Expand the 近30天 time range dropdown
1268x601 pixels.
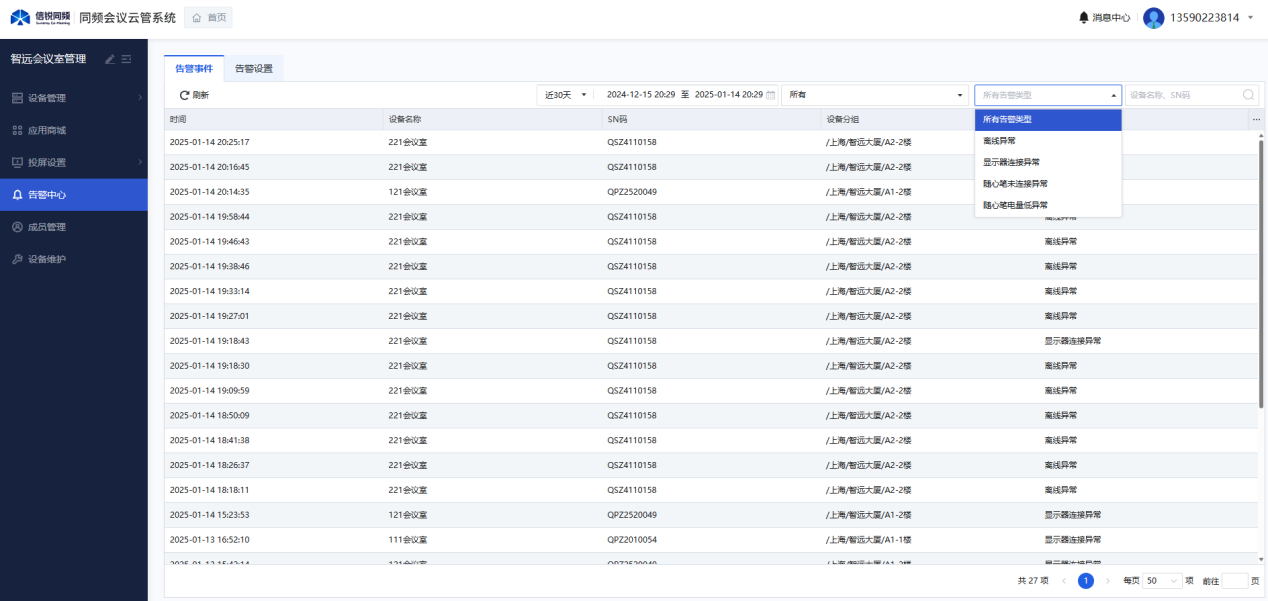[x=565, y=95]
